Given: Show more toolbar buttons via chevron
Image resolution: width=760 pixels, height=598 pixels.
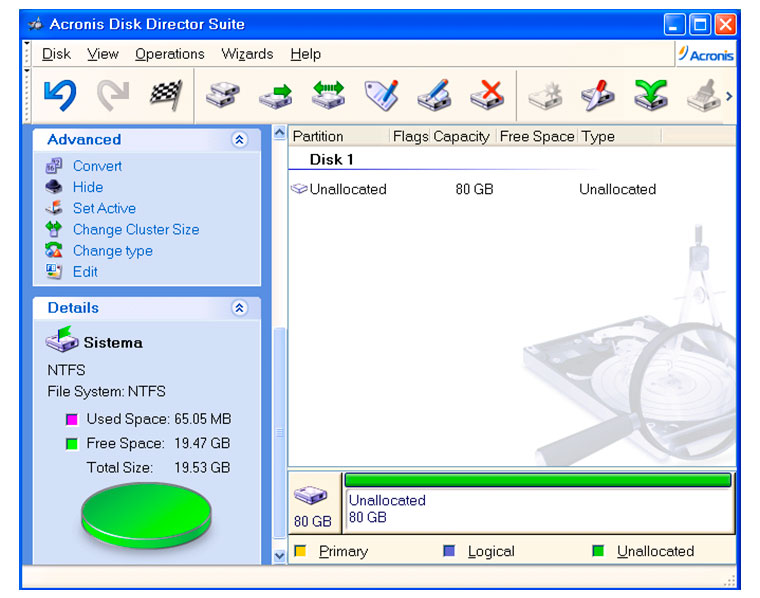Looking at the screenshot, I should [x=729, y=96].
